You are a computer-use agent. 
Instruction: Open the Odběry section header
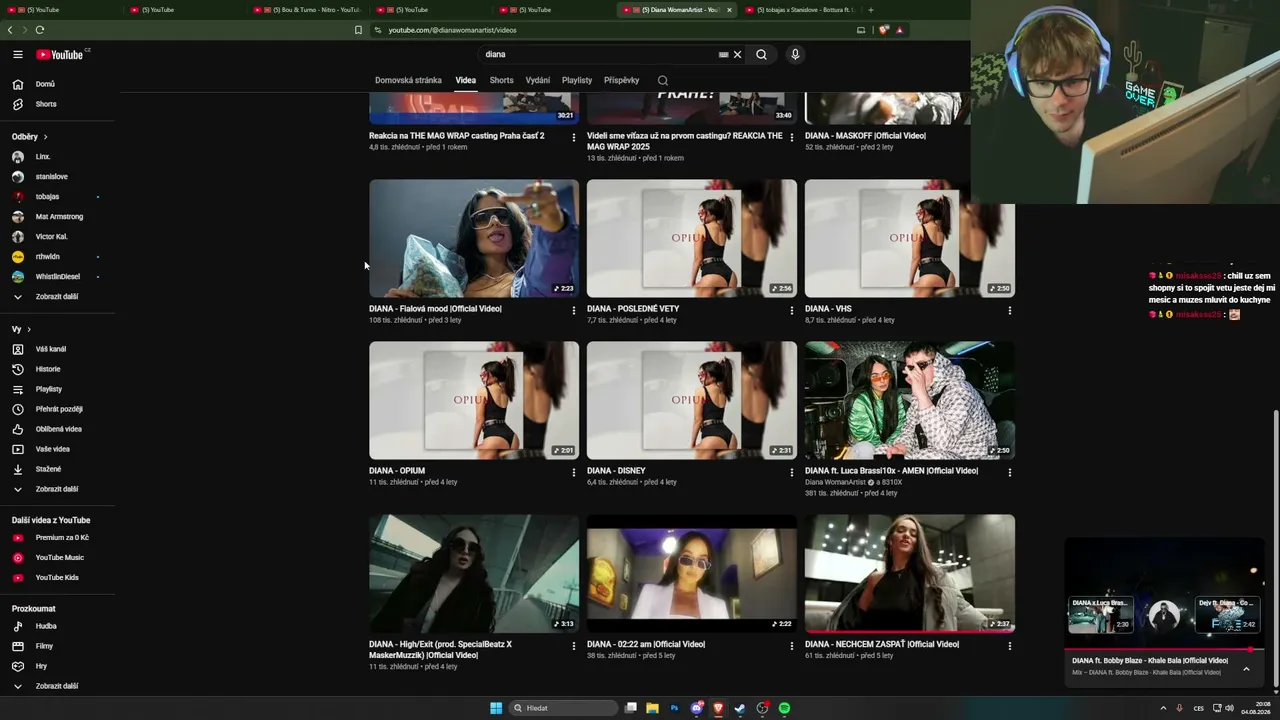tap(30, 136)
